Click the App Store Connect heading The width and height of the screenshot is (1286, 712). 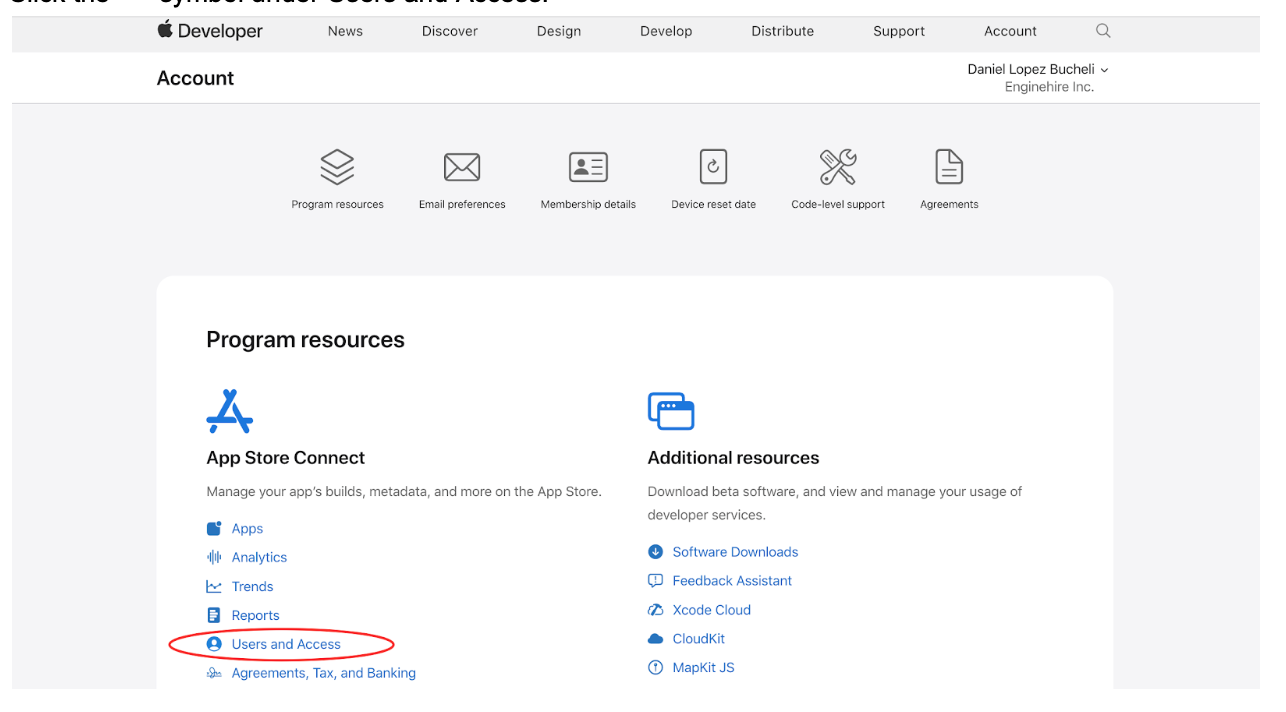[x=285, y=458]
